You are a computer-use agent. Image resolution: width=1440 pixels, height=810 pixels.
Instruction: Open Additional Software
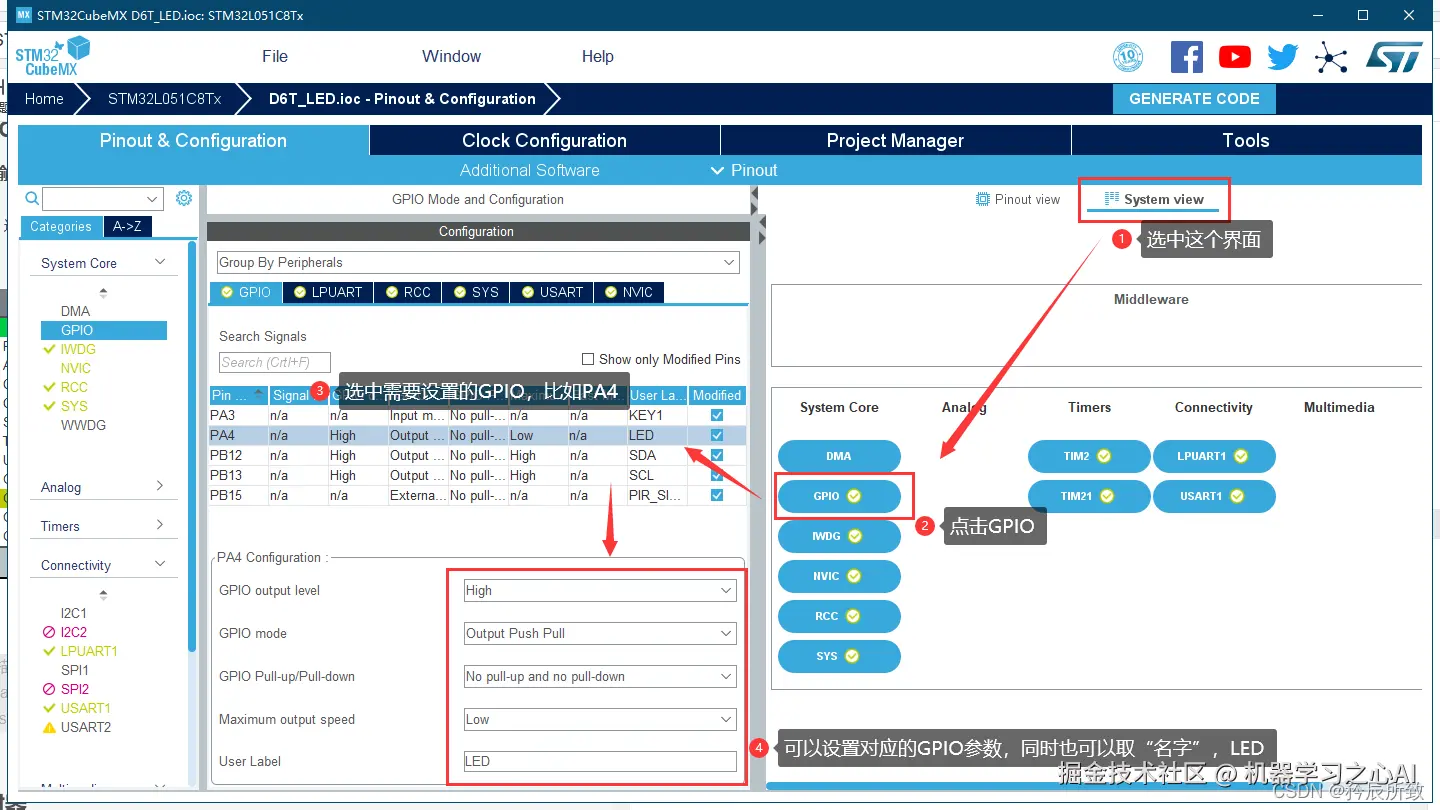[530, 170]
